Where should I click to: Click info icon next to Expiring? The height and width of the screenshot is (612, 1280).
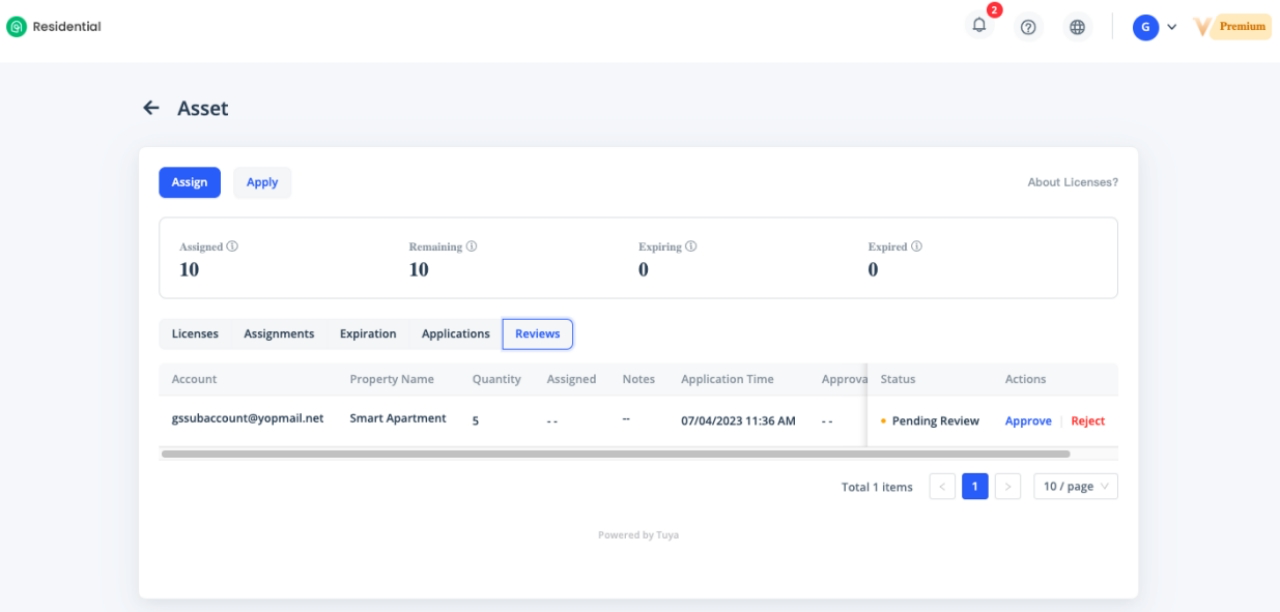[691, 246]
